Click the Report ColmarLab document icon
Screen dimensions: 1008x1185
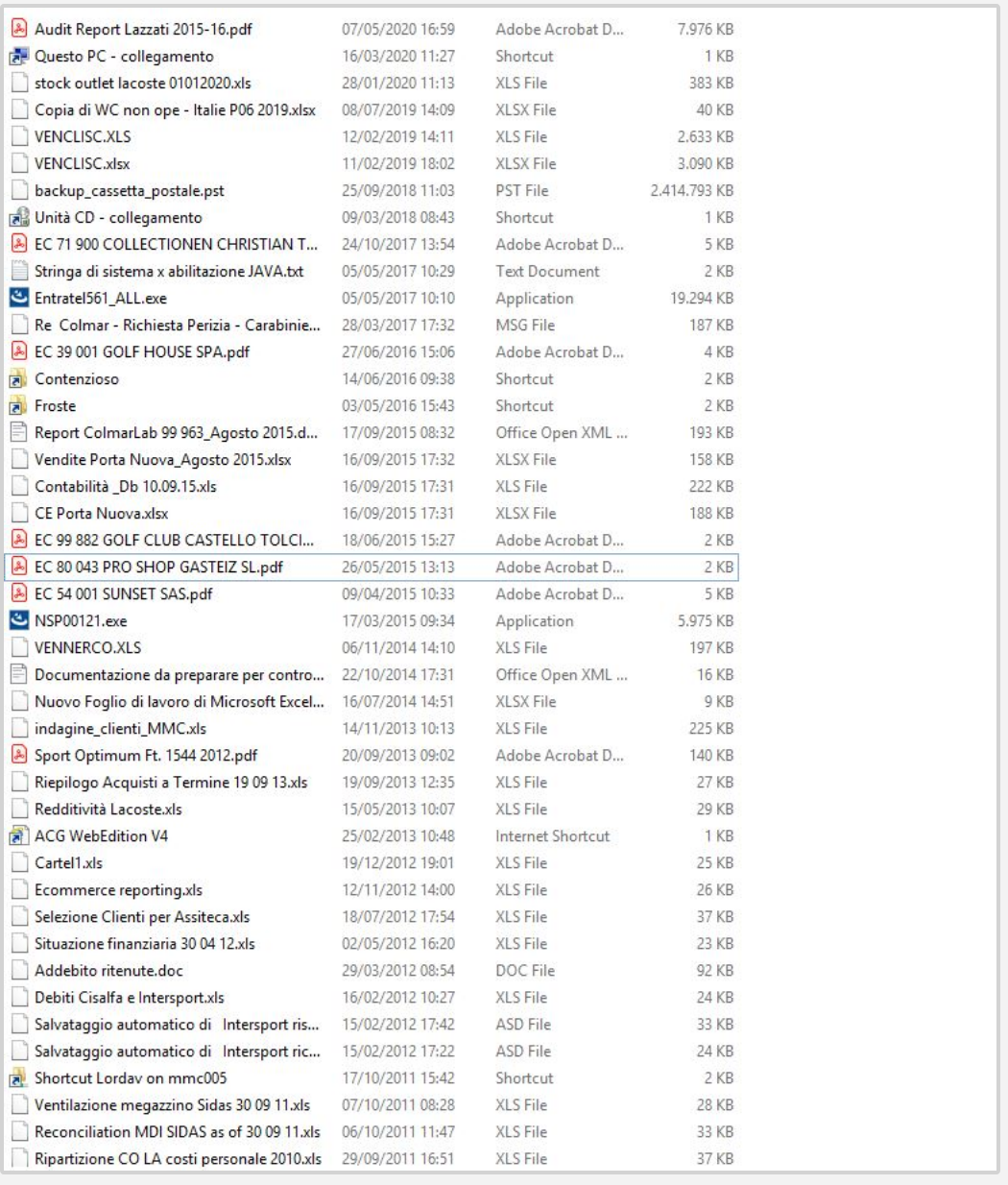[x=18, y=432]
